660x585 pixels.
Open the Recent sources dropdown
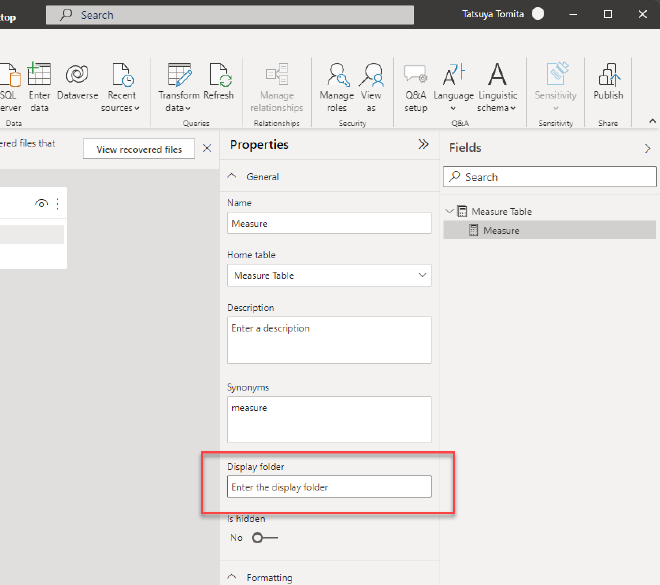120,88
